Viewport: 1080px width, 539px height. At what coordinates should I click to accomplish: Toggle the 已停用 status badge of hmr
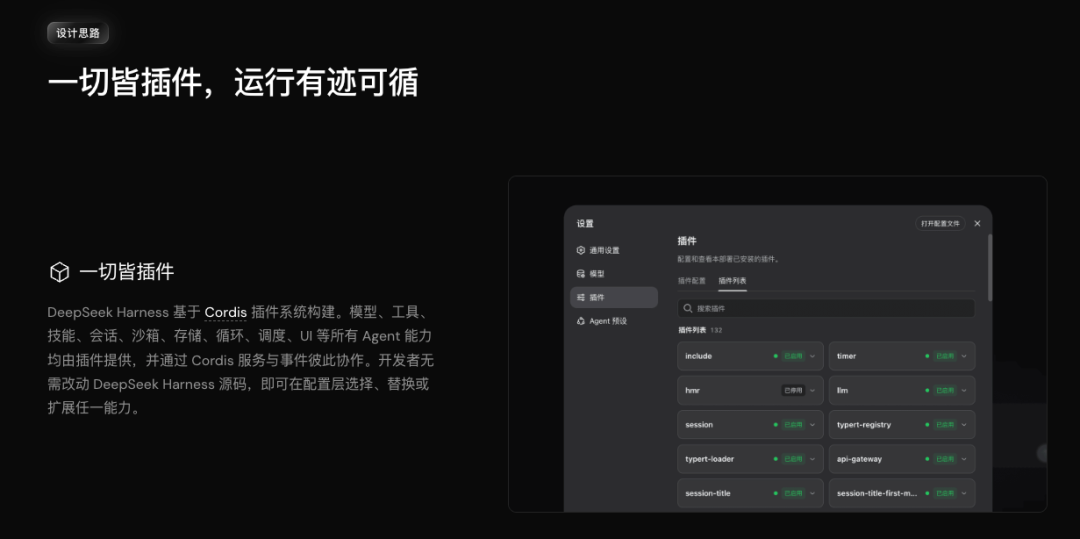(x=793, y=390)
